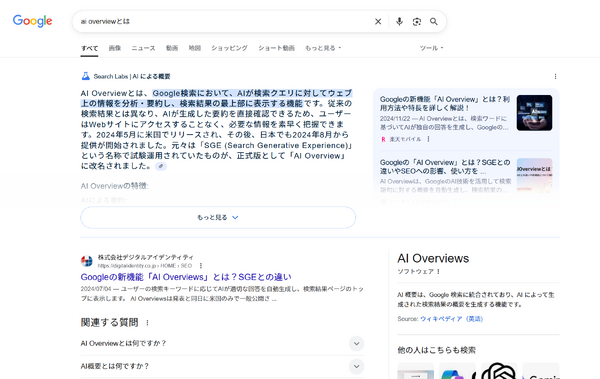The height and width of the screenshot is (379, 600).
Task: Click the magnifying glass search icon
Action: coord(434,21)
